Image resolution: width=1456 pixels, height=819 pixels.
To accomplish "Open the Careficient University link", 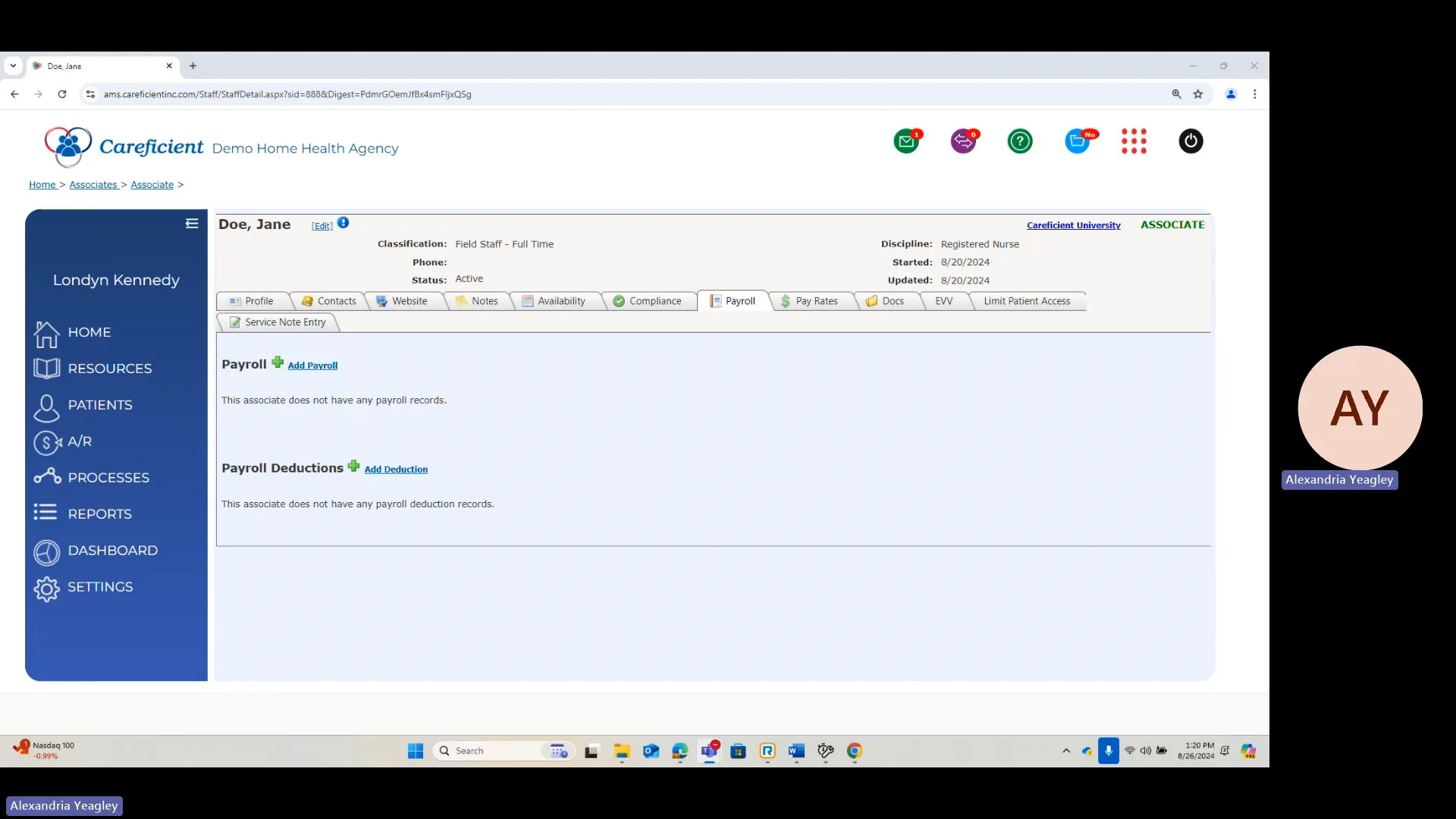I will [x=1073, y=225].
